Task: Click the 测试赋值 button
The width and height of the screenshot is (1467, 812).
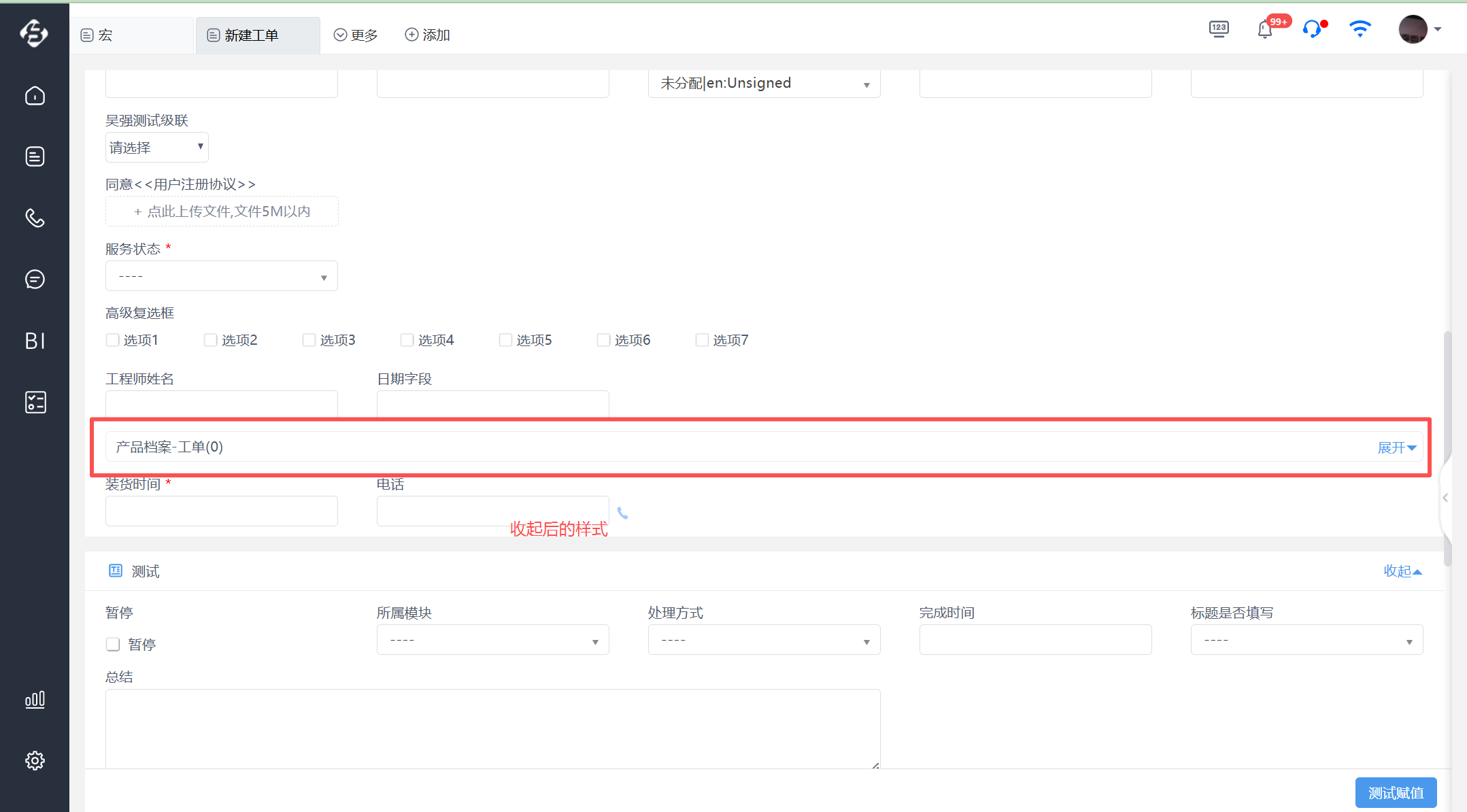Action: point(1396,793)
